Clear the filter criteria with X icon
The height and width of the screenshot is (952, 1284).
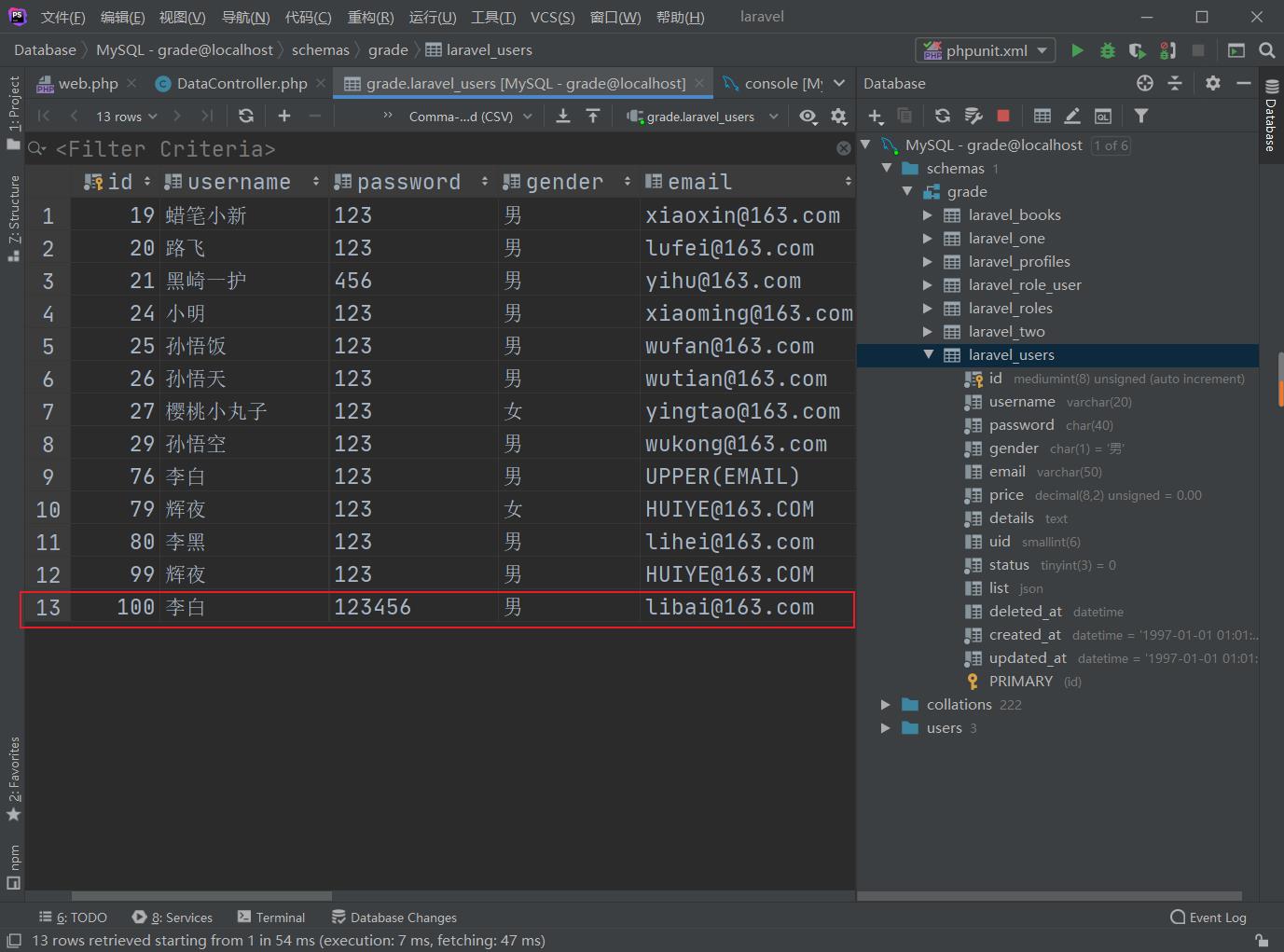pos(844,148)
